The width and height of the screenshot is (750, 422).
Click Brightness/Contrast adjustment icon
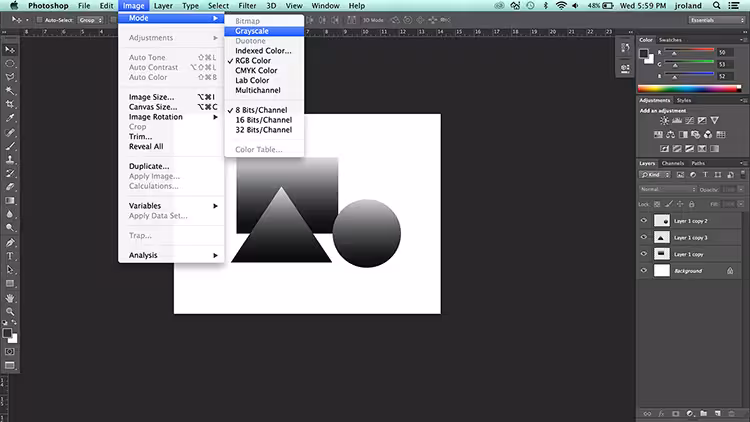click(664, 121)
